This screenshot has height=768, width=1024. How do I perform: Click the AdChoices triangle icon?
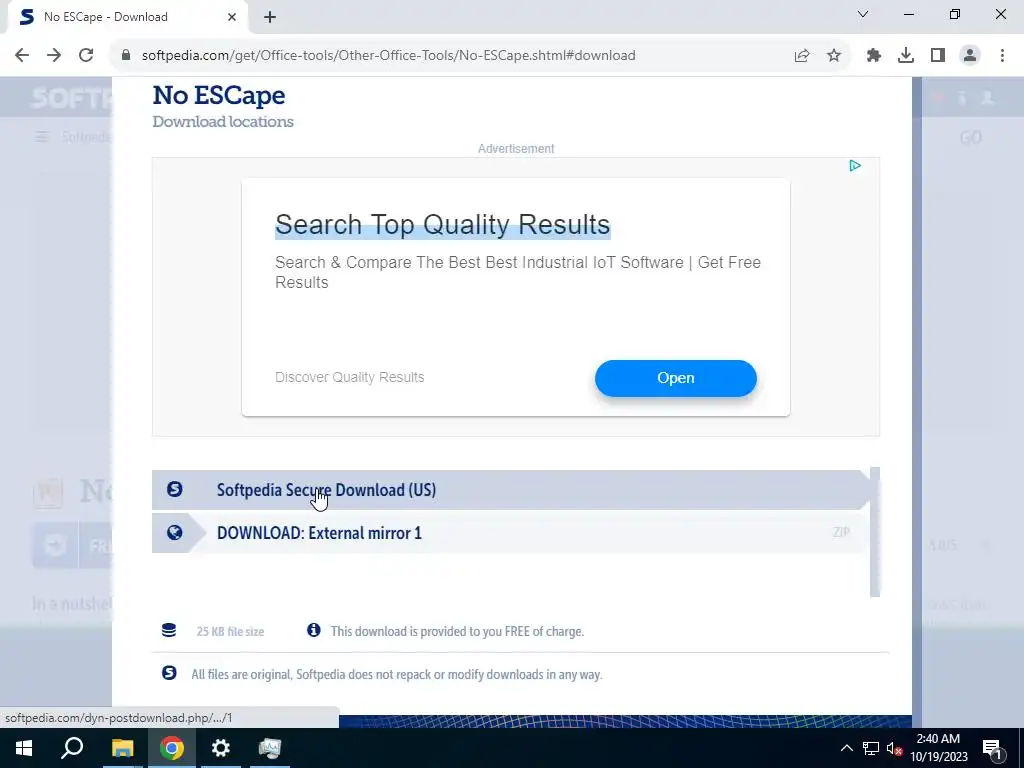[855, 166]
